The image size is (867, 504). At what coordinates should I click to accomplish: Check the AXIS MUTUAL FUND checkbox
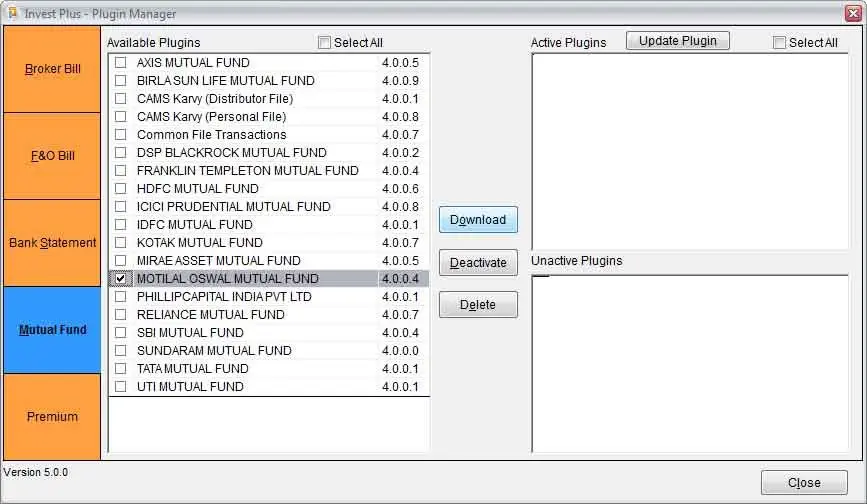[x=121, y=62]
